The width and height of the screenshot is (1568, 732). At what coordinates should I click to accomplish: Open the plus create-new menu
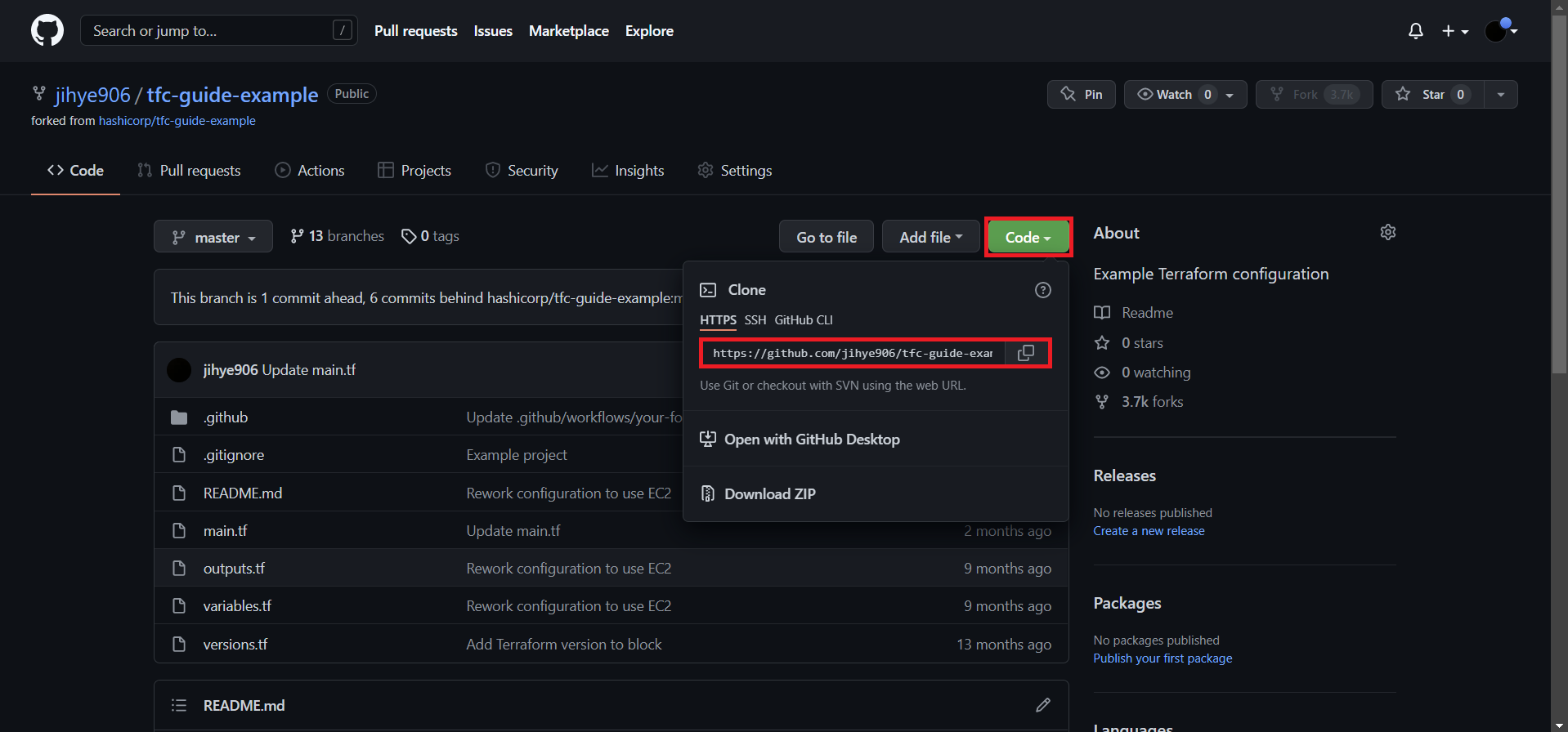click(x=1455, y=31)
